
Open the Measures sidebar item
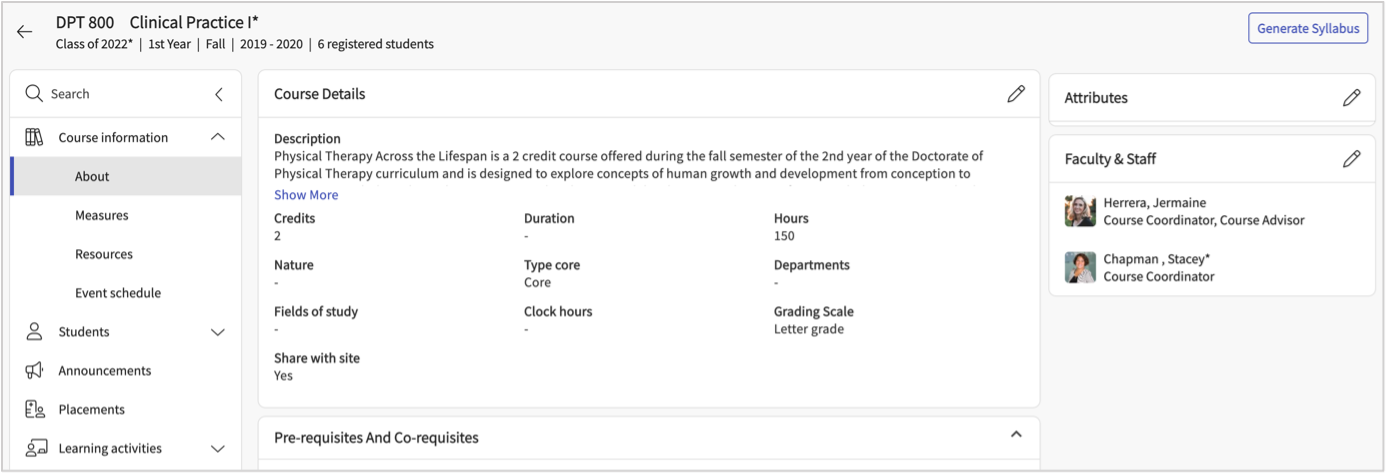pyautogui.click(x=102, y=215)
